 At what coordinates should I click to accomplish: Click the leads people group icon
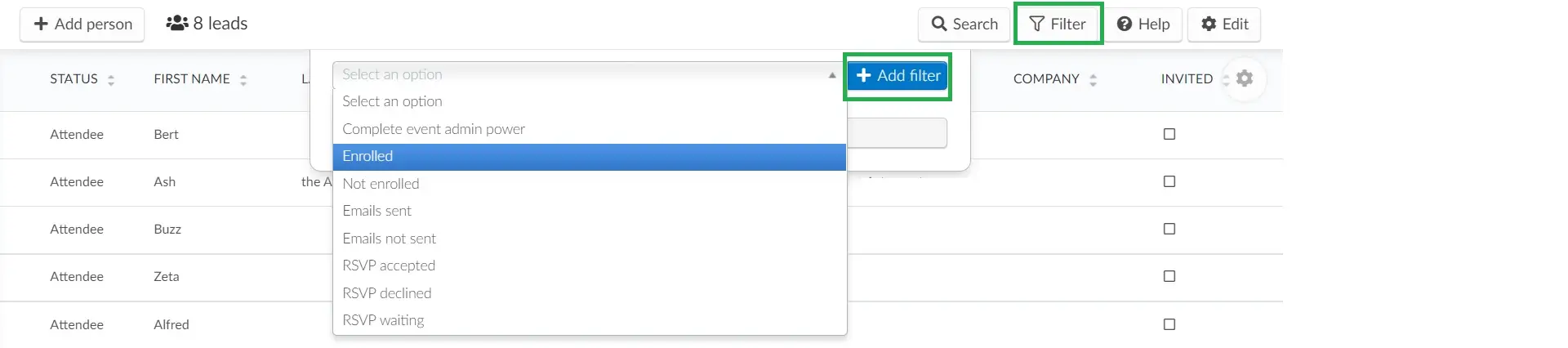[177, 24]
